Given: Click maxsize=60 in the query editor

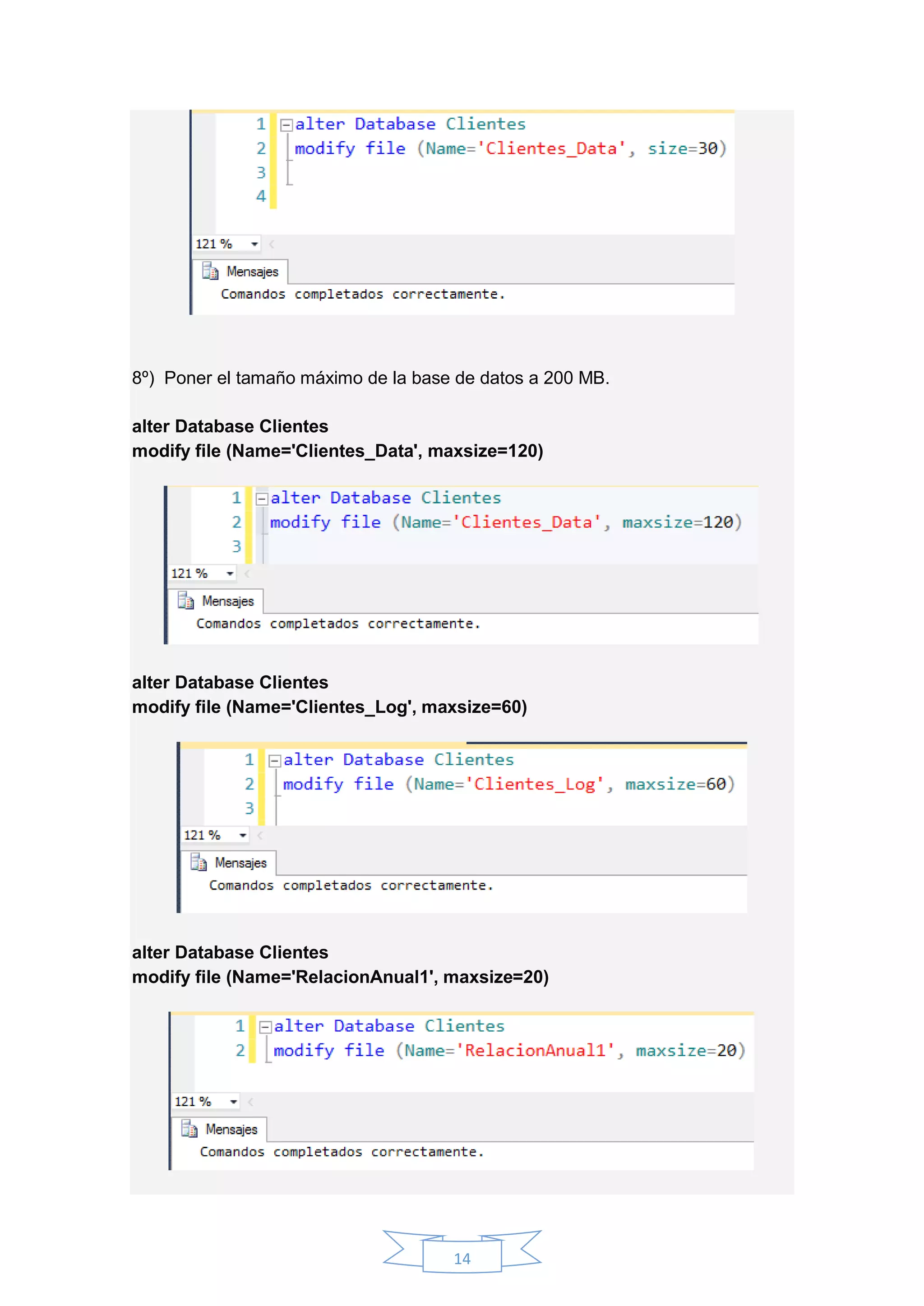Looking at the screenshot, I should [676, 785].
